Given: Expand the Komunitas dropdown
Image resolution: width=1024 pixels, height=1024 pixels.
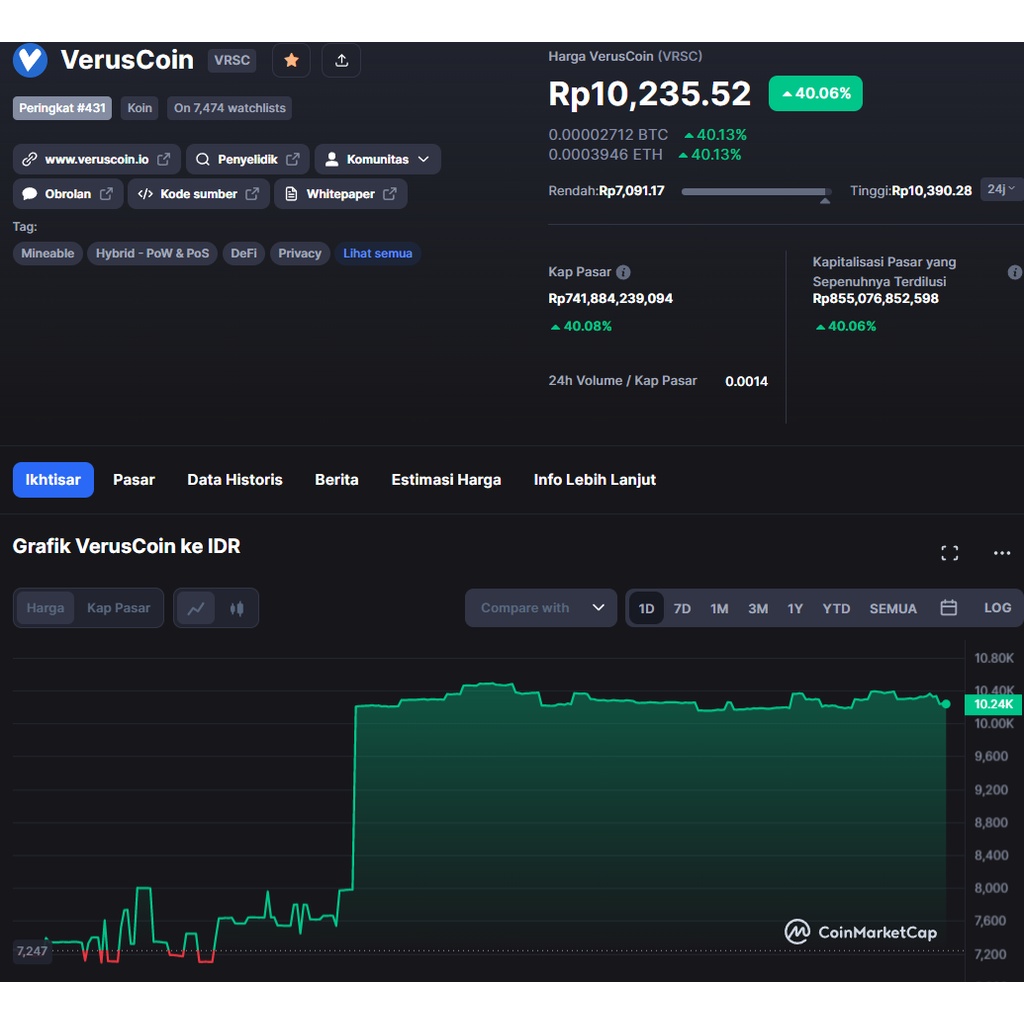Looking at the screenshot, I should (x=377, y=159).
